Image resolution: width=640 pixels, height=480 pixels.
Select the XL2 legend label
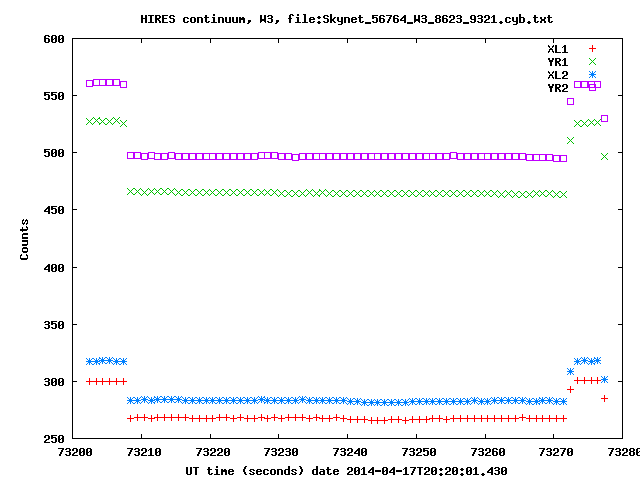click(x=558, y=75)
